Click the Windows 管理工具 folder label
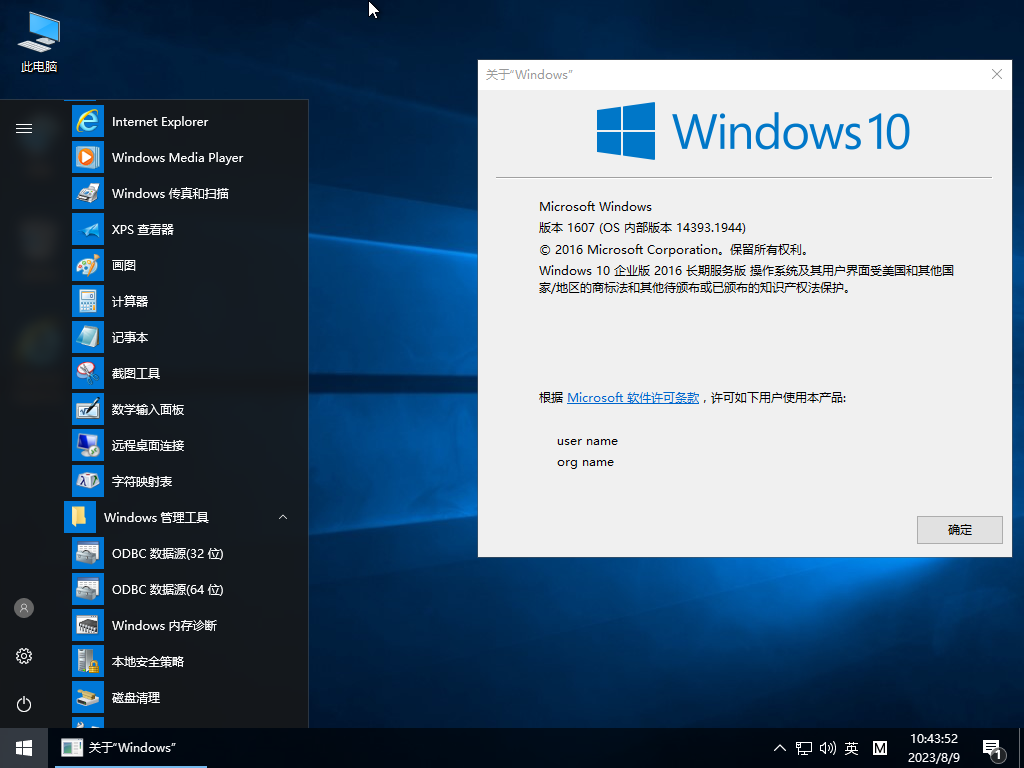The image size is (1024, 768). click(156, 517)
